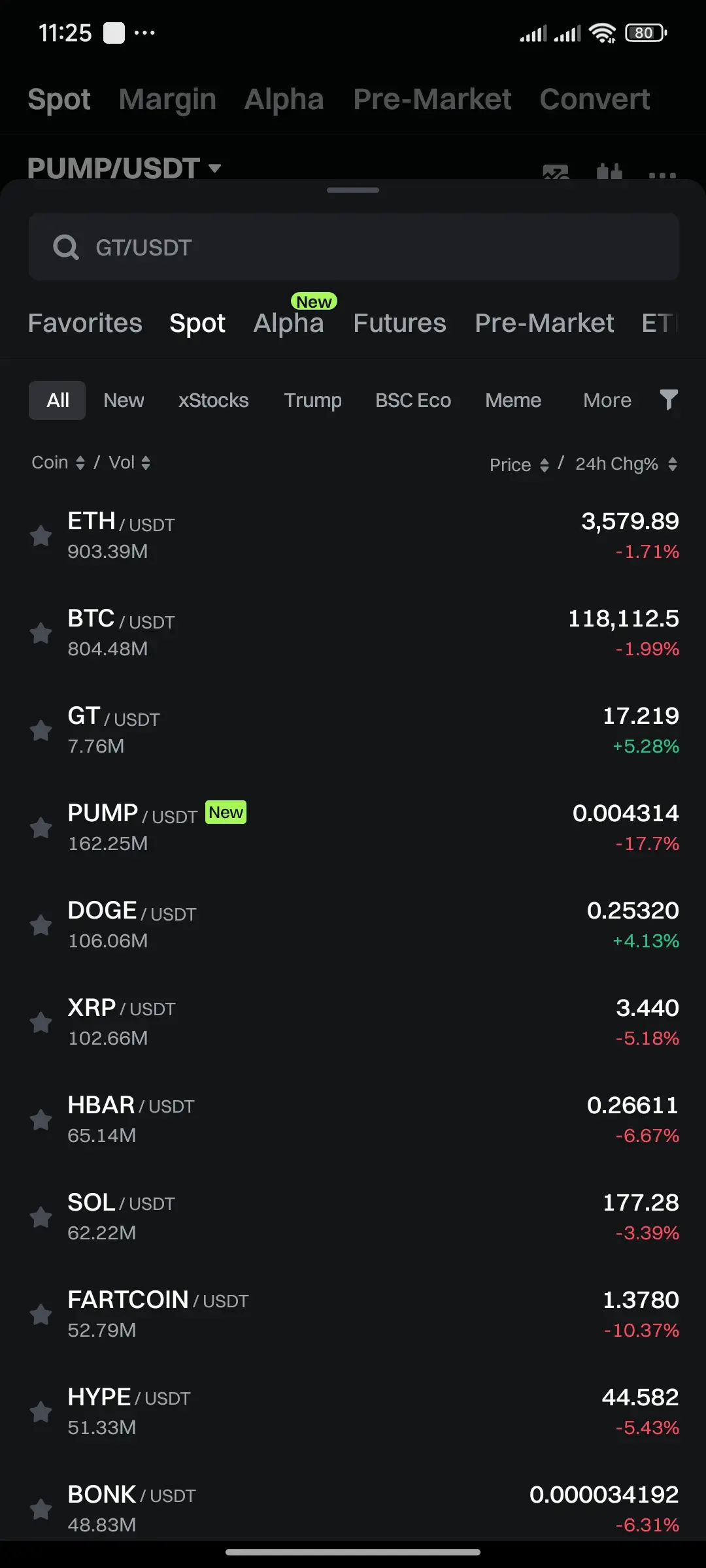This screenshot has height=1568, width=706.
Task: Tap the star beside SOL/USDT
Action: pos(41,1217)
